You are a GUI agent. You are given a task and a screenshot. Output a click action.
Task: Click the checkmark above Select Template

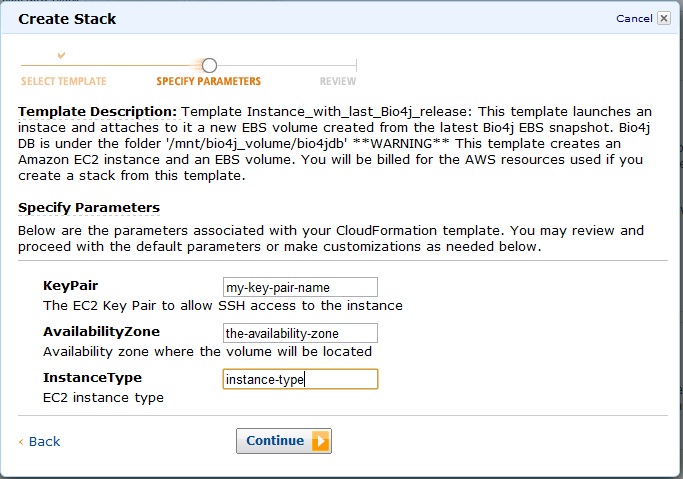pyautogui.click(x=61, y=55)
